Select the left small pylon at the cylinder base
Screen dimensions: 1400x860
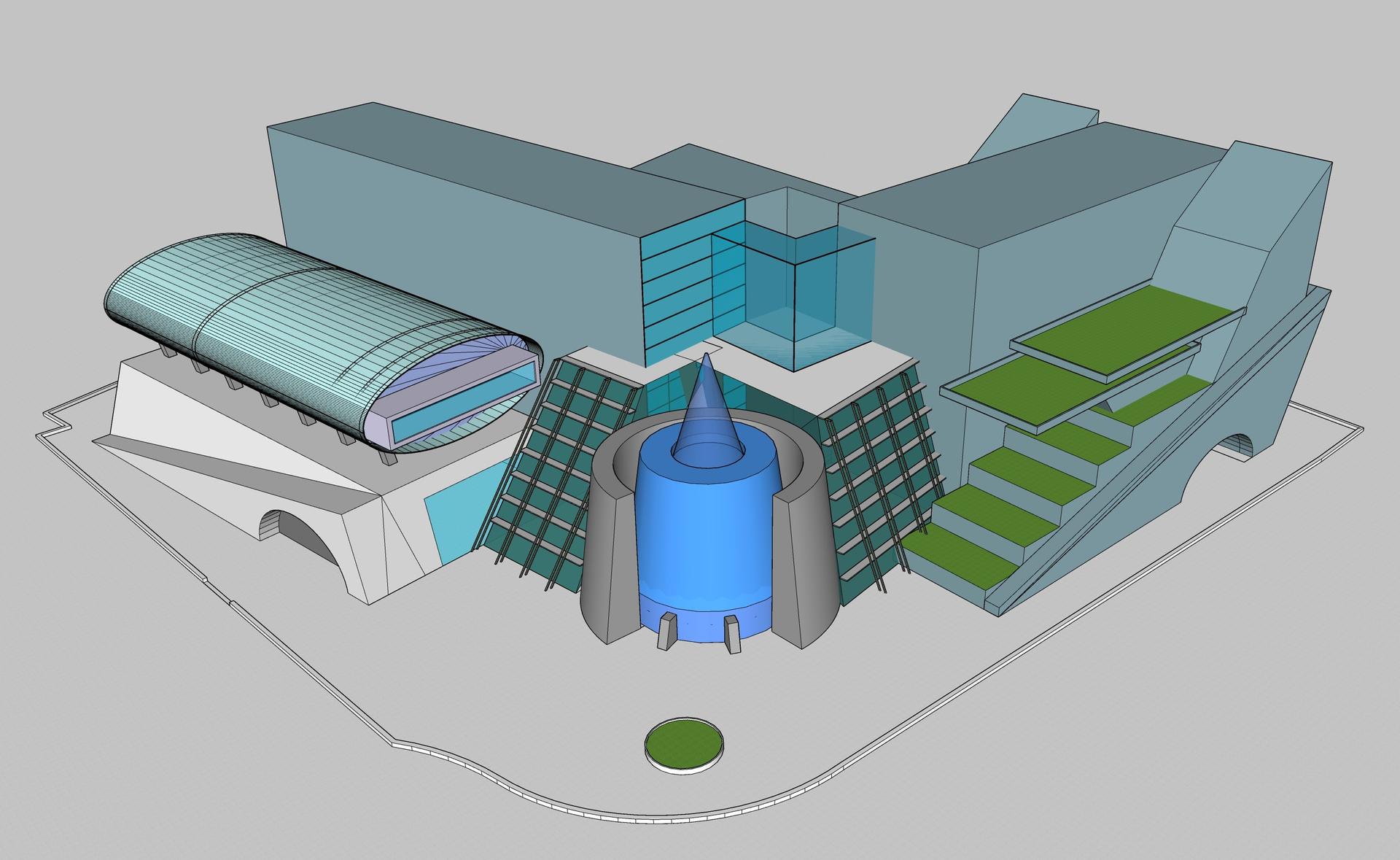666,630
